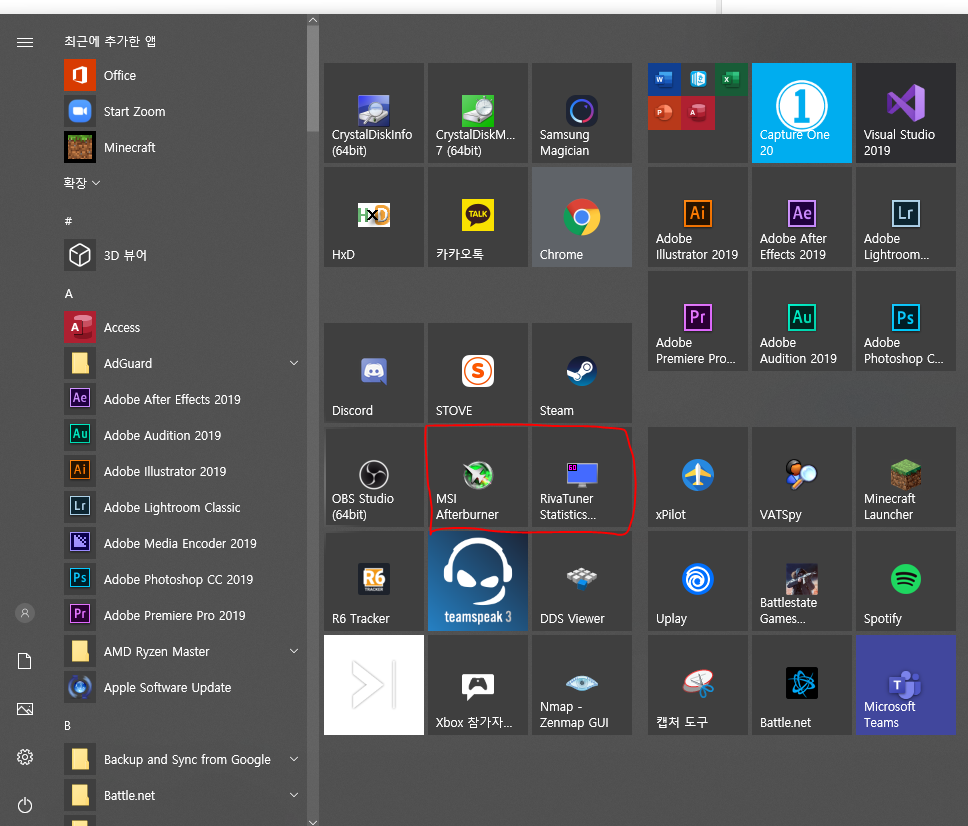Open the Adobe Photoshop CC tile
The height and width of the screenshot is (826, 968).
(906, 321)
